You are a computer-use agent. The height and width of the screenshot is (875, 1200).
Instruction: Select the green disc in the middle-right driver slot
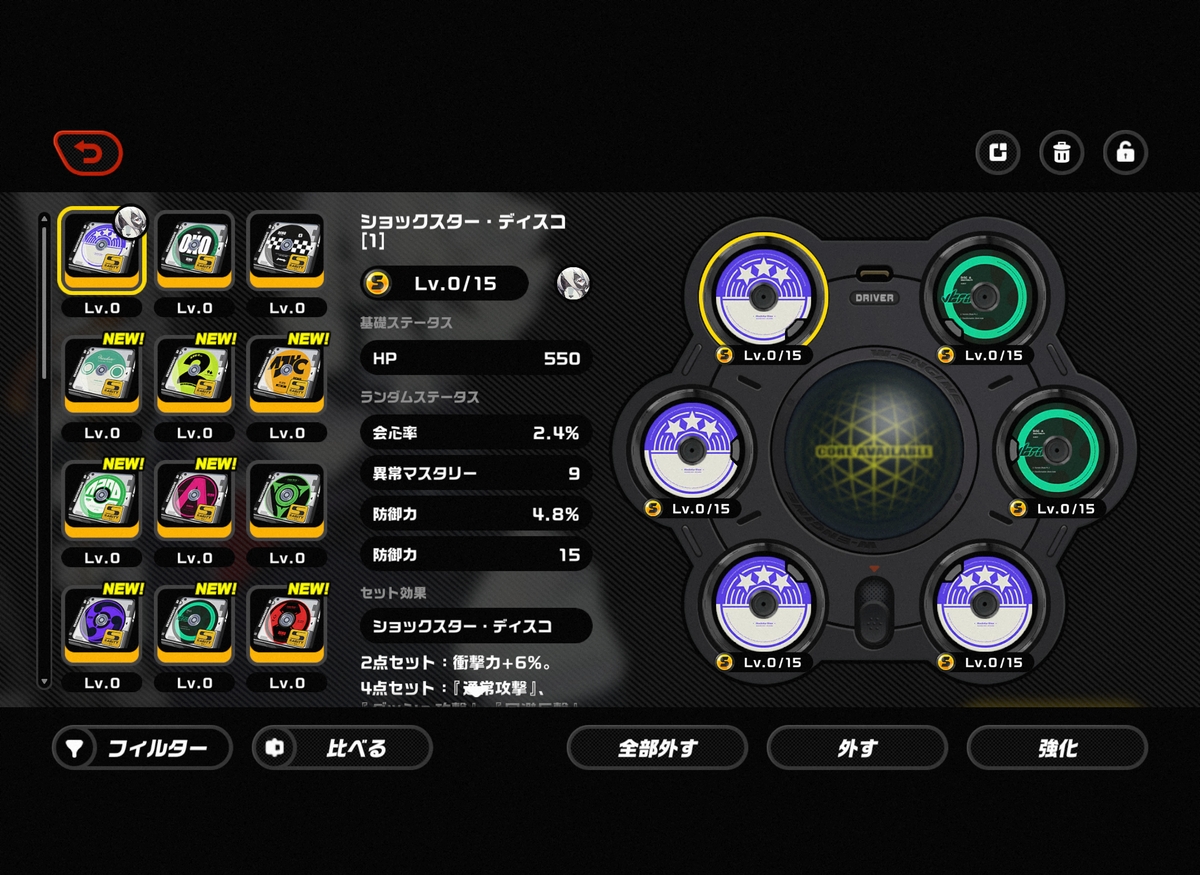pyautogui.click(x=1056, y=448)
